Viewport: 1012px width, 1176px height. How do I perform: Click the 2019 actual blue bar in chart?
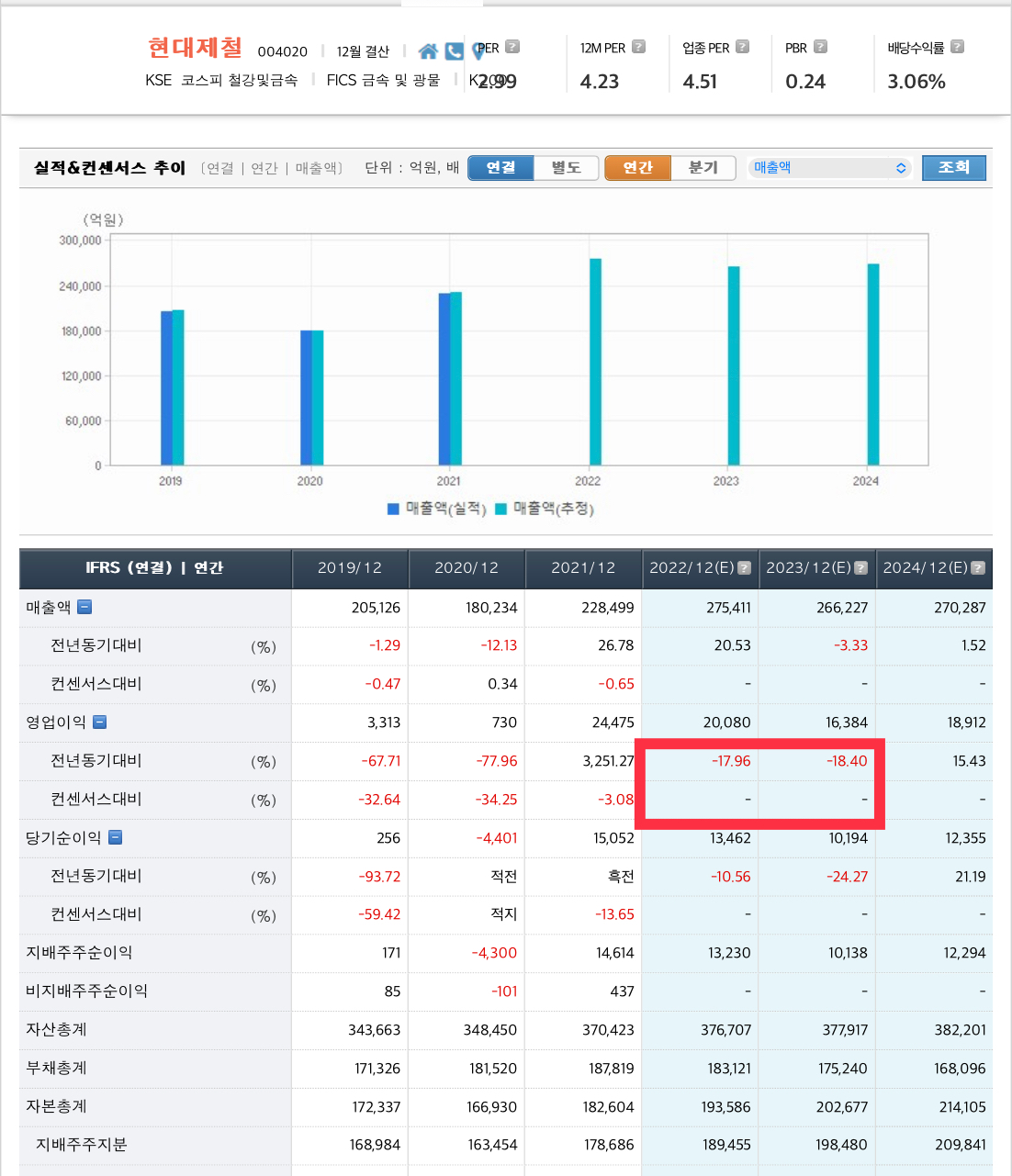pyautogui.click(x=166, y=388)
